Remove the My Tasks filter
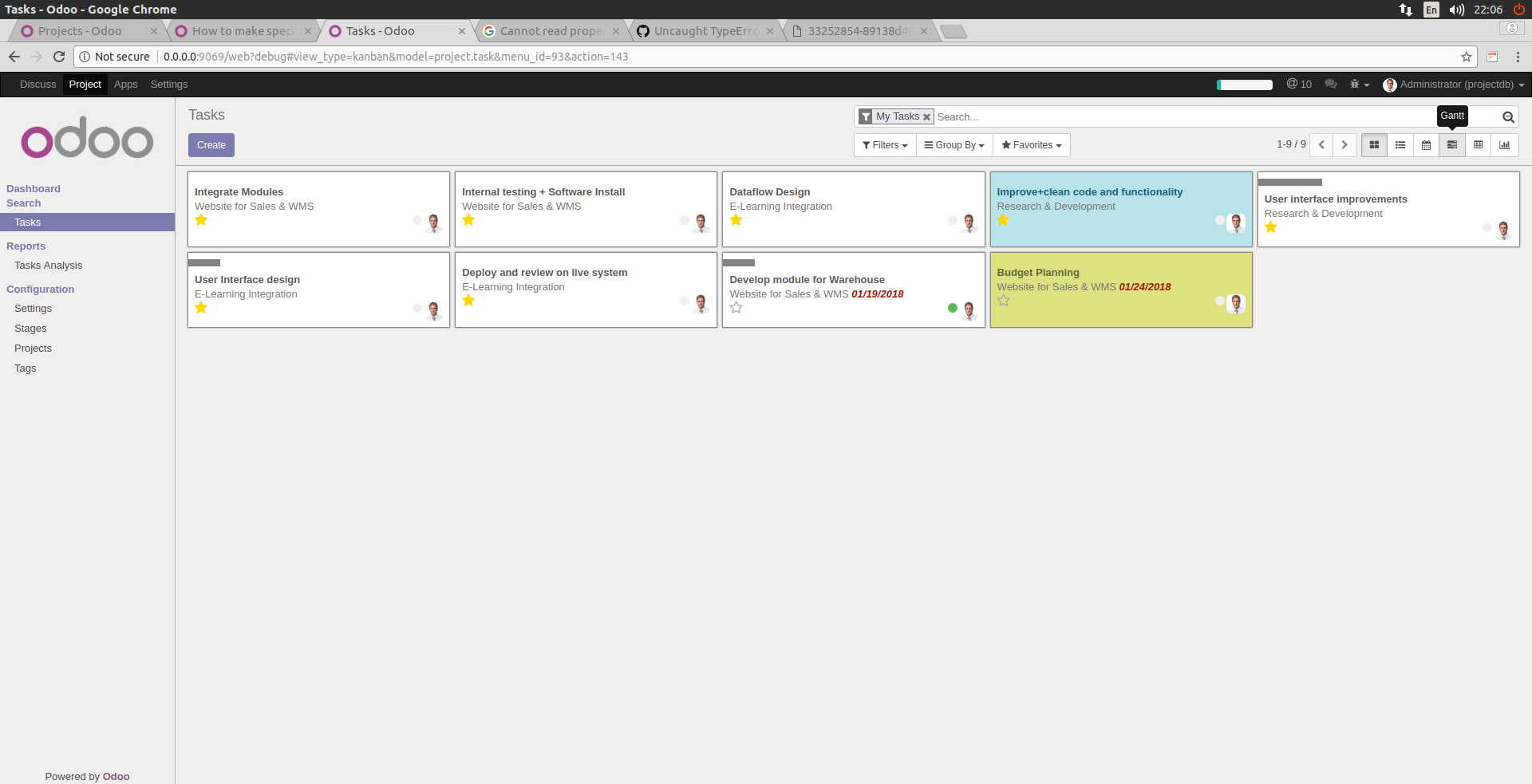This screenshot has height=784, width=1532. click(926, 116)
